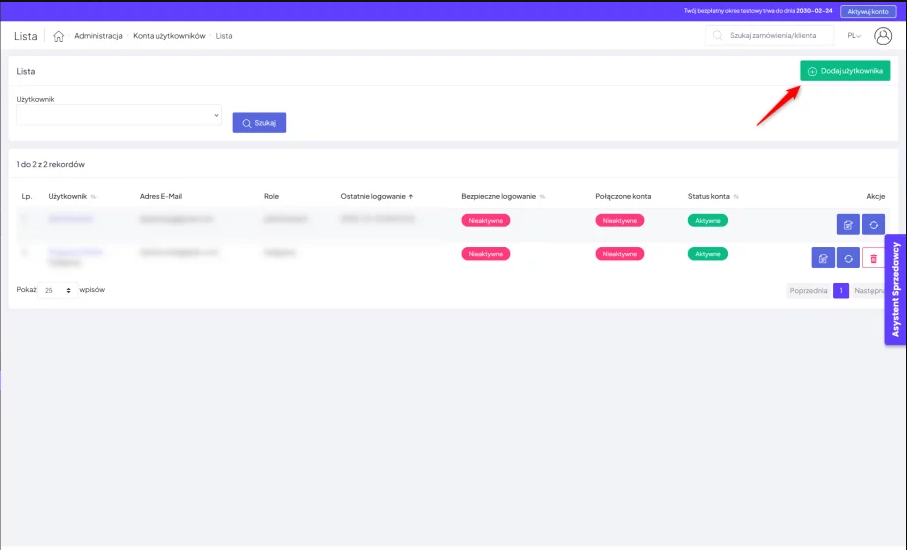Image resolution: width=907 pixels, height=550 pixels.
Task: Open Konta użytkowników breadcrumb
Action: tap(169, 36)
